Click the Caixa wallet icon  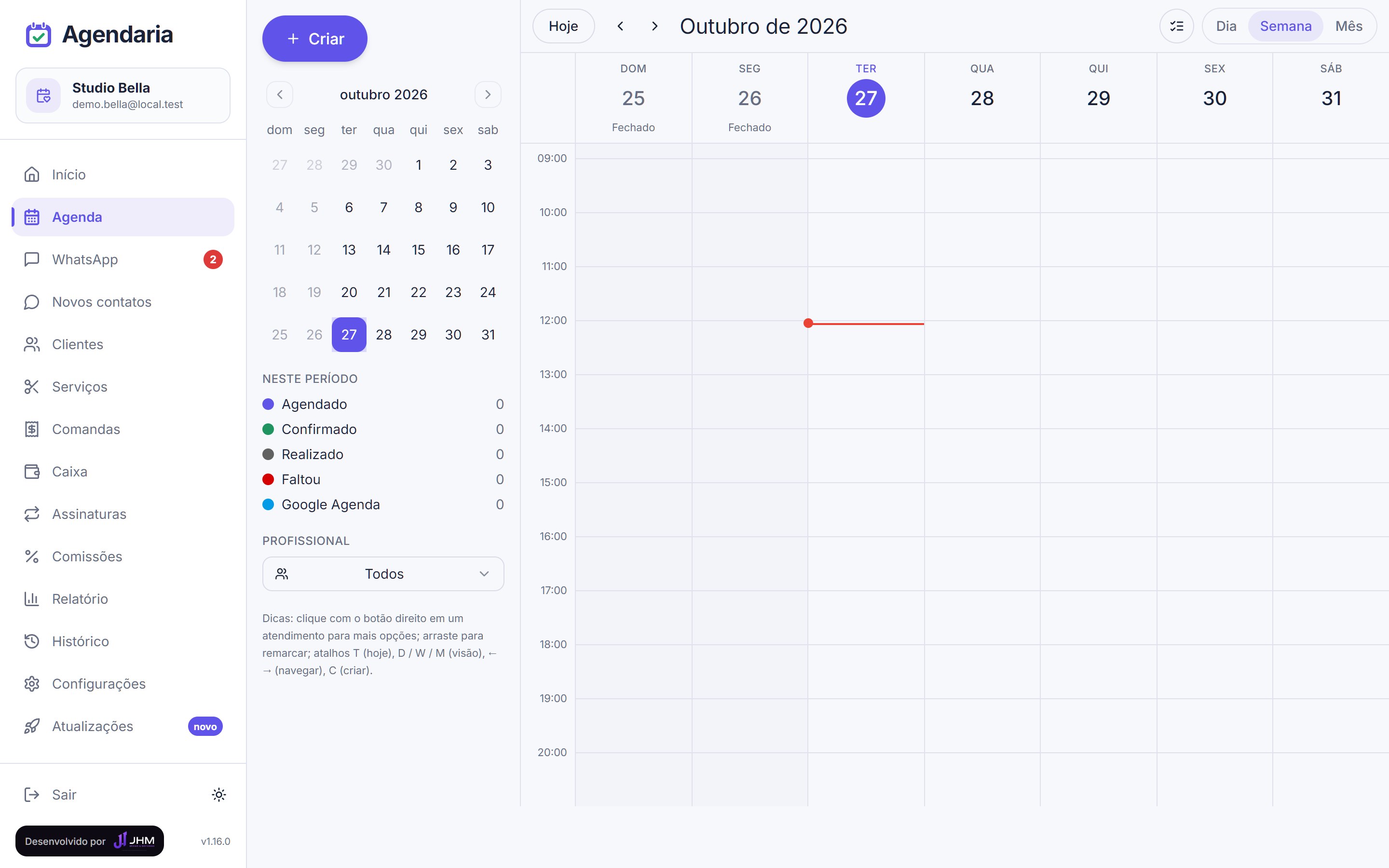[x=31, y=471]
